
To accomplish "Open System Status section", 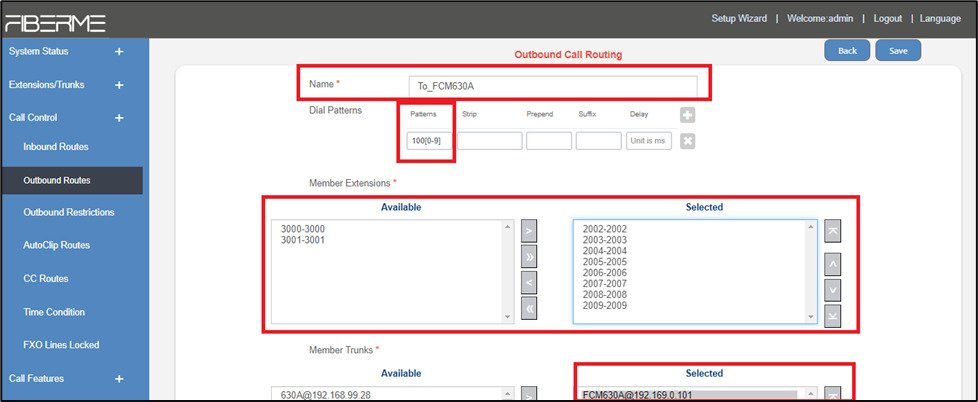I will coord(39,51).
